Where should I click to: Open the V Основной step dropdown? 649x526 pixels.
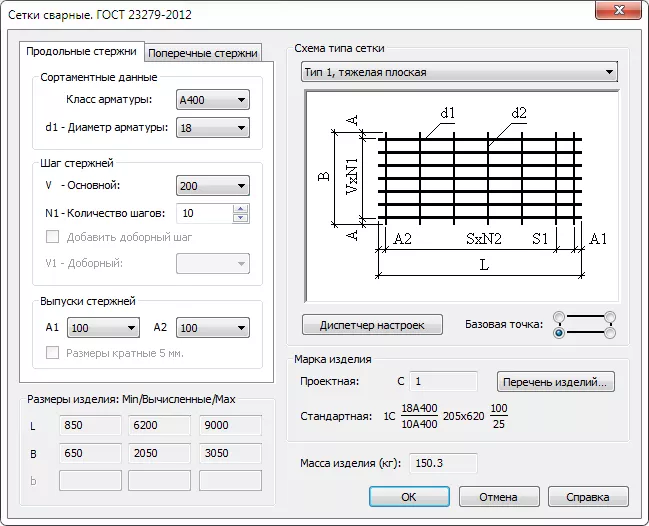[x=212, y=186]
